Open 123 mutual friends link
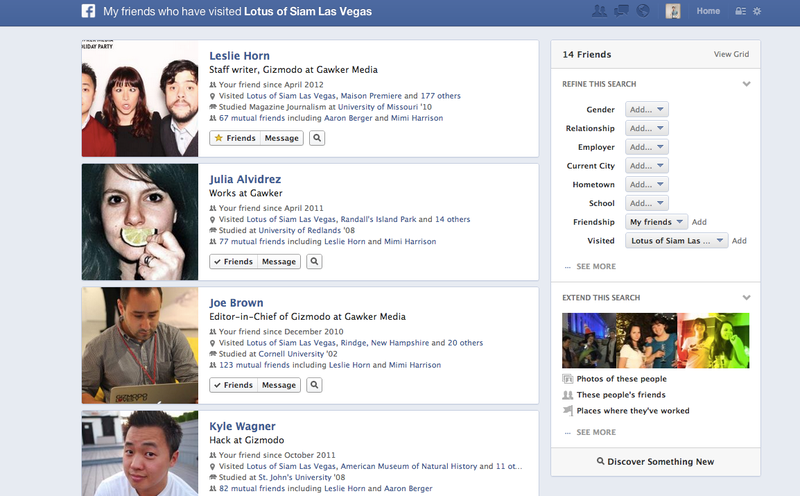The width and height of the screenshot is (800, 496). pyautogui.click(x=254, y=365)
